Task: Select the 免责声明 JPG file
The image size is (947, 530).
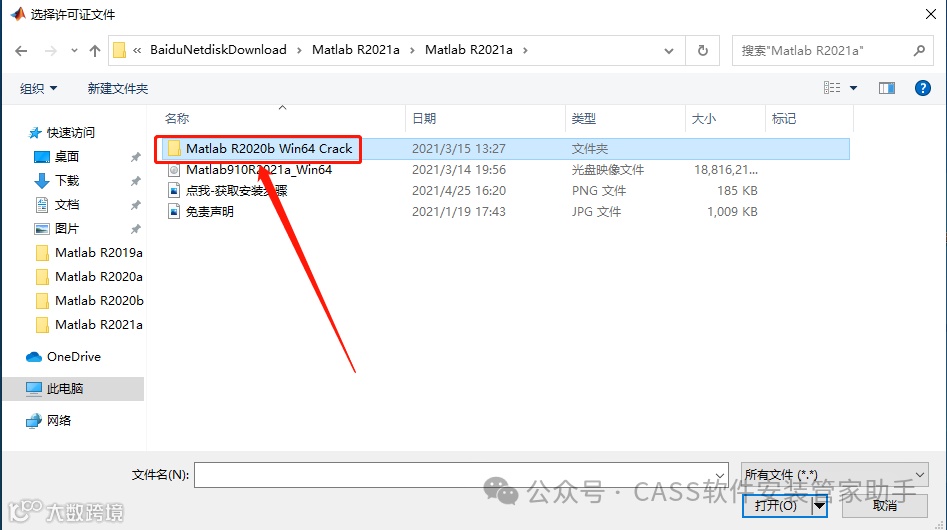Action: (210, 212)
